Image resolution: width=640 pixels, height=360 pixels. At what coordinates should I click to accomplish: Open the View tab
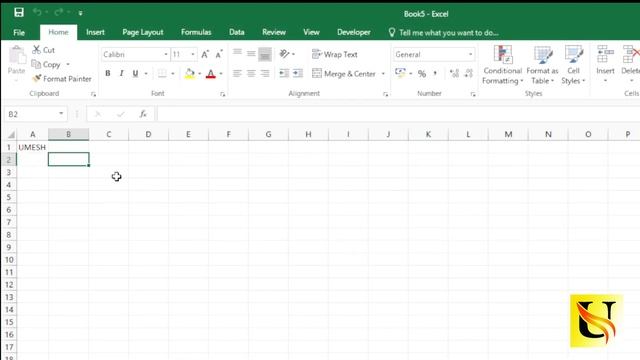pyautogui.click(x=311, y=32)
